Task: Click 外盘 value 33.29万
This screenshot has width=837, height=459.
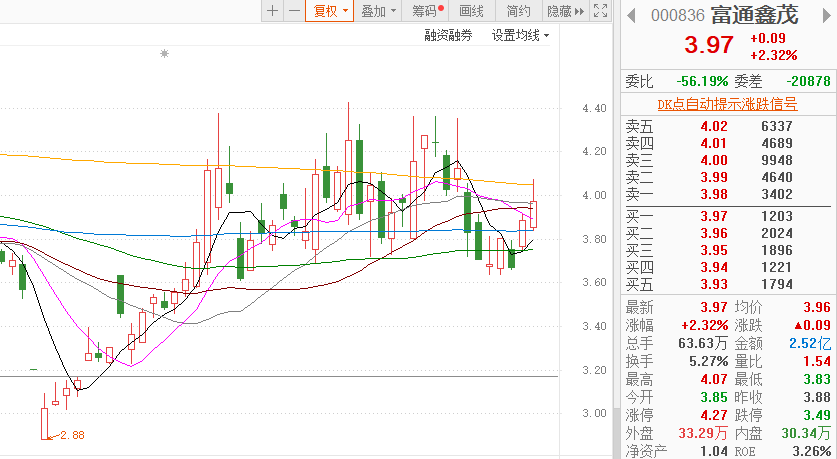Action: [703, 433]
